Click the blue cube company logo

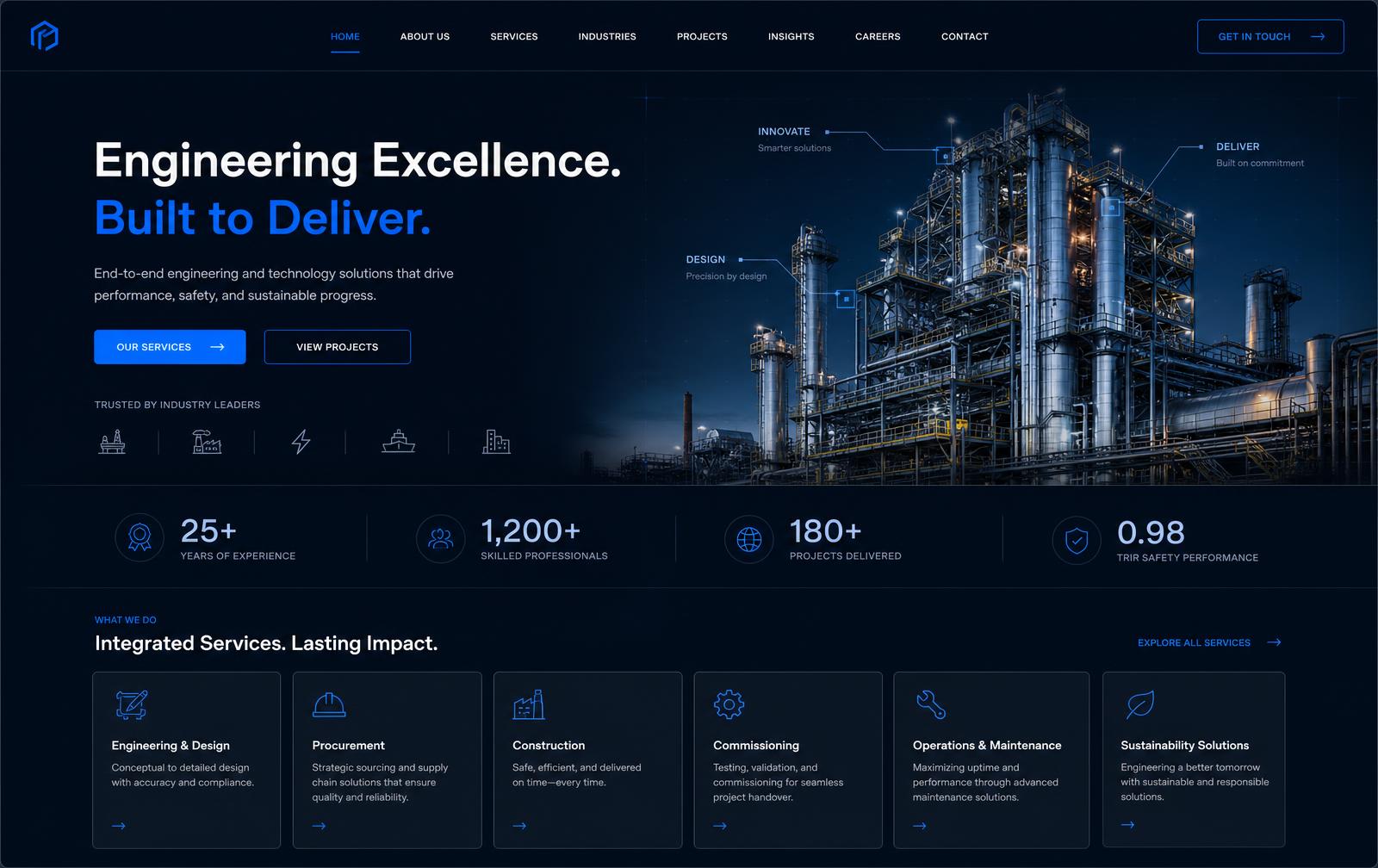tap(44, 35)
